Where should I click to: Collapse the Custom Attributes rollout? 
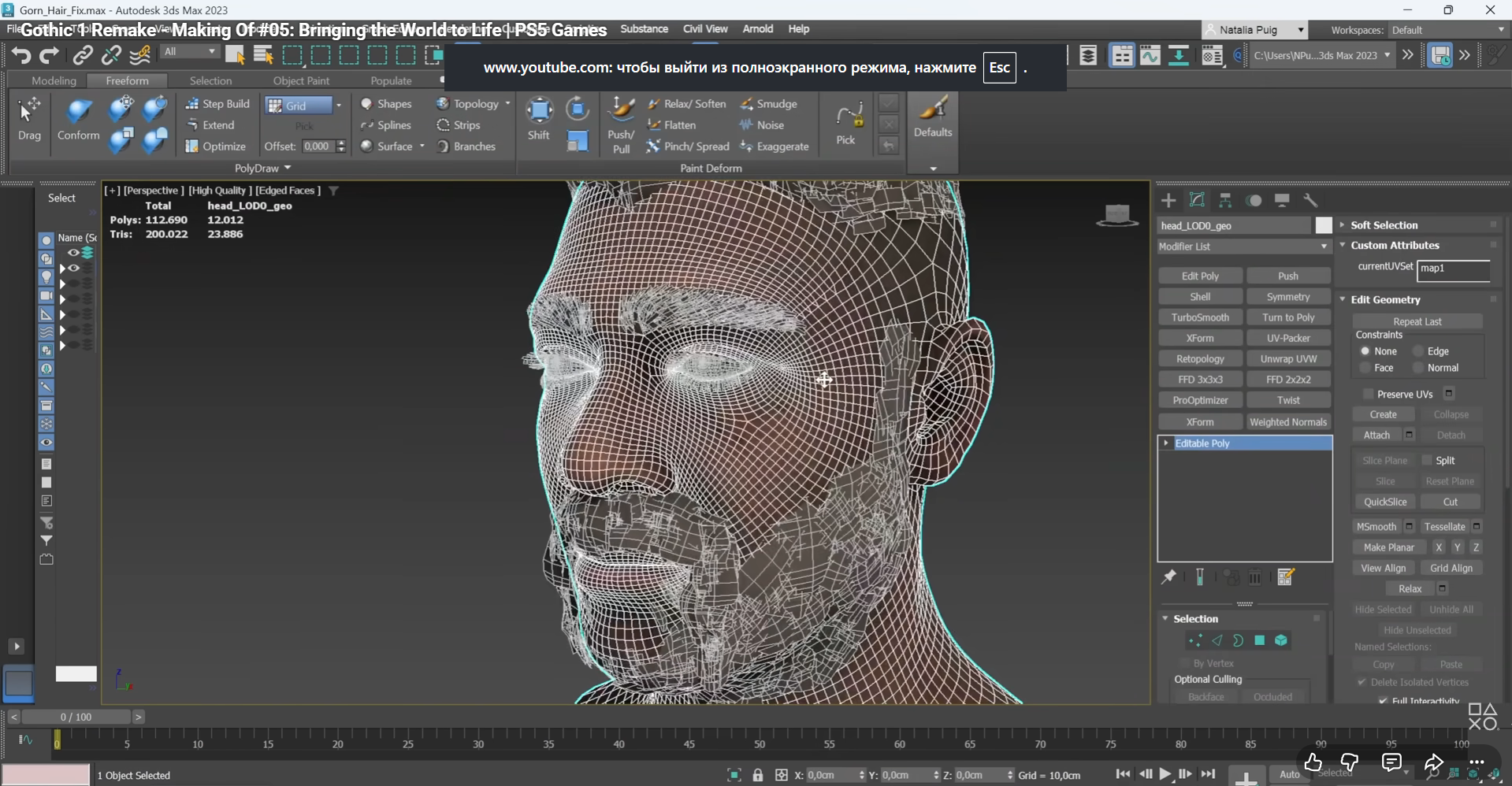click(1395, 246)
